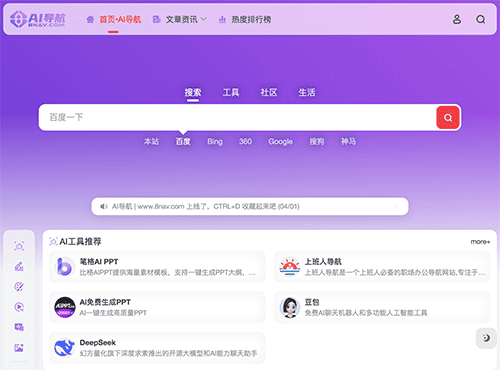Click the AI导航 8NAV.COM site logo
Screen dimensions: 500x370
[37, 19]
